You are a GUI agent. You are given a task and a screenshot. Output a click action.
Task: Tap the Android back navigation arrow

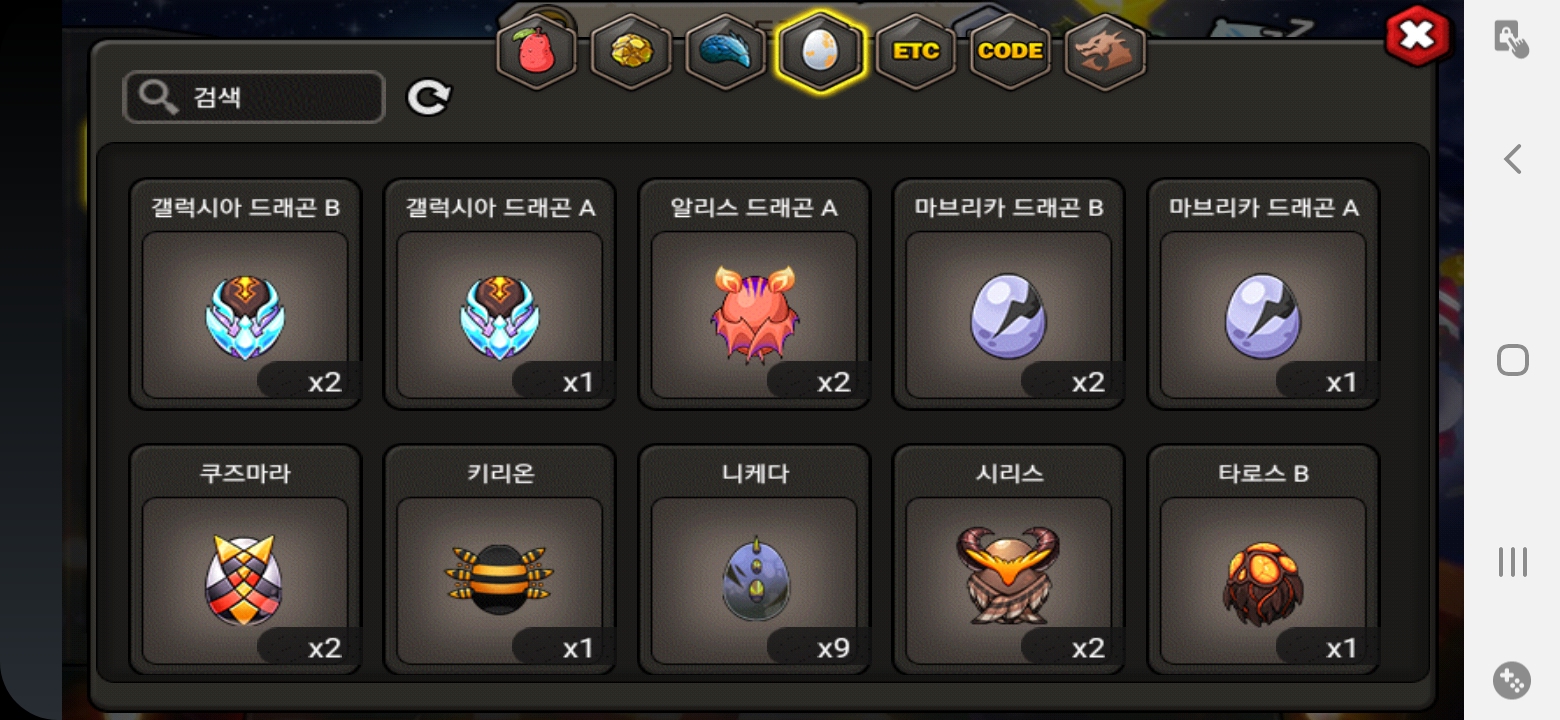(1512, 159)
